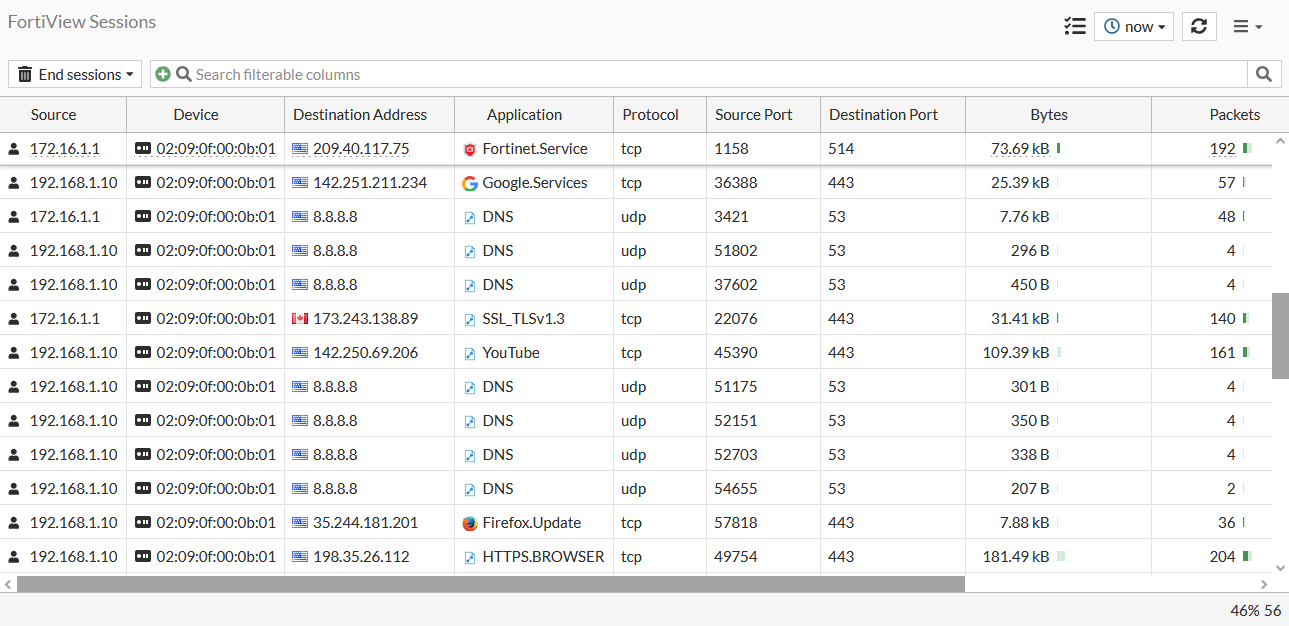Open the column selection checklist icon
1289x626 pixels.
pos(1075,26)
